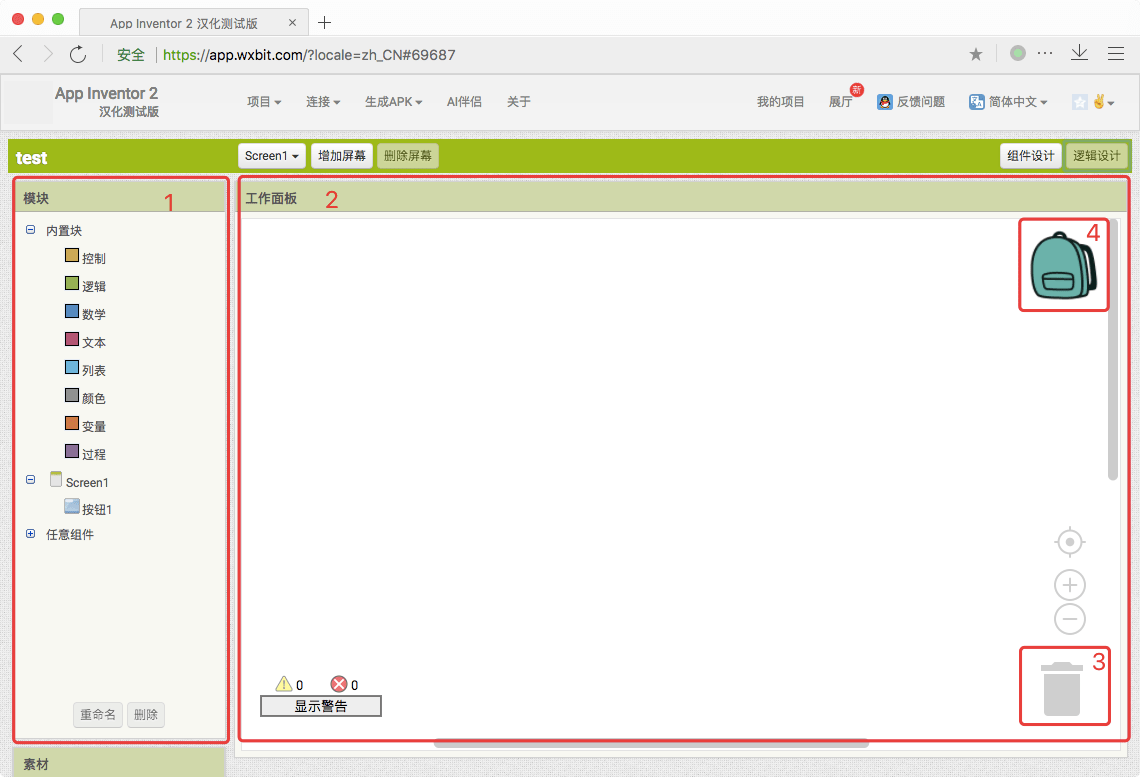Click the browser forward arrow
1140x777 pixels.
(48, 54)
